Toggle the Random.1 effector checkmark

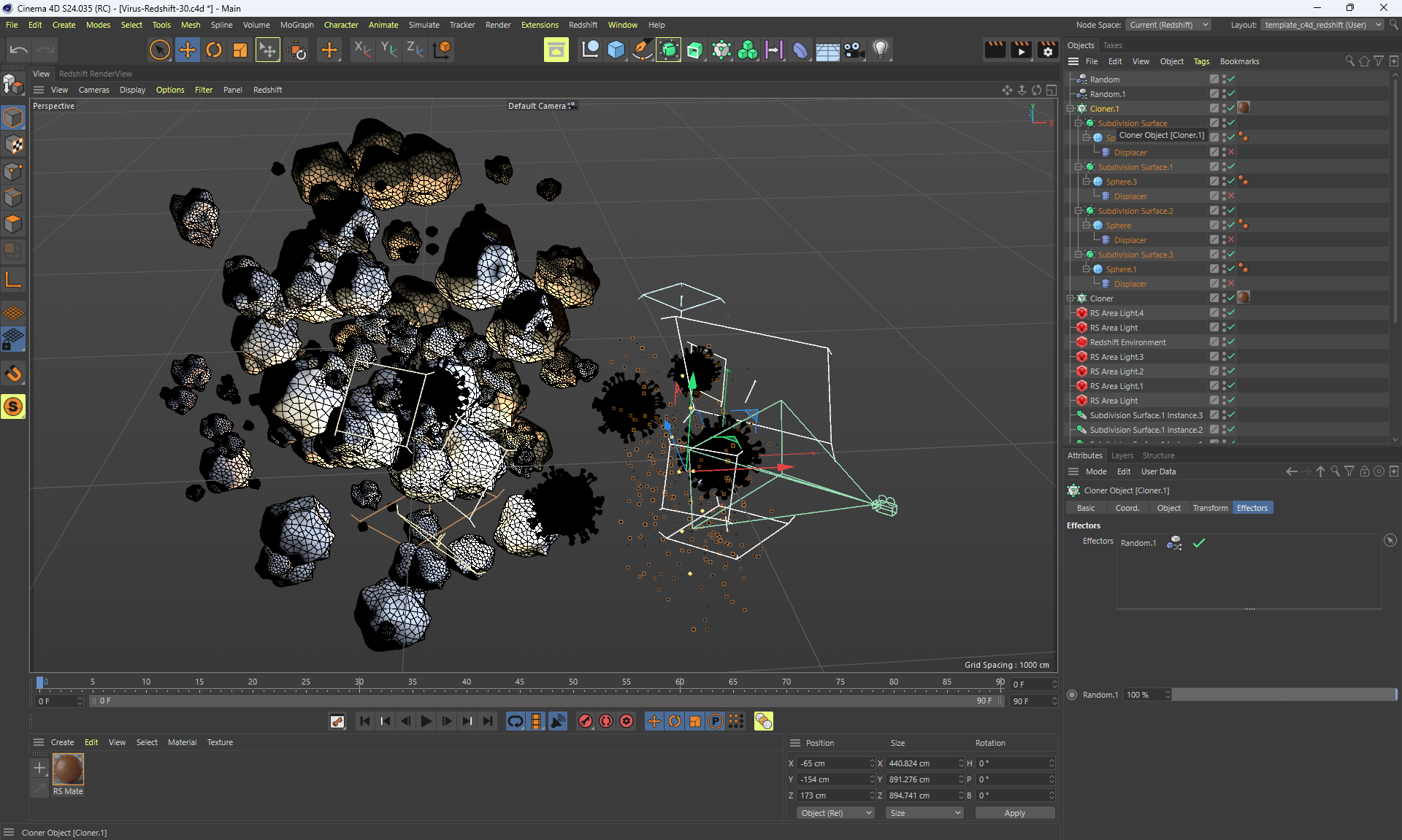(x=1198, y=543)
